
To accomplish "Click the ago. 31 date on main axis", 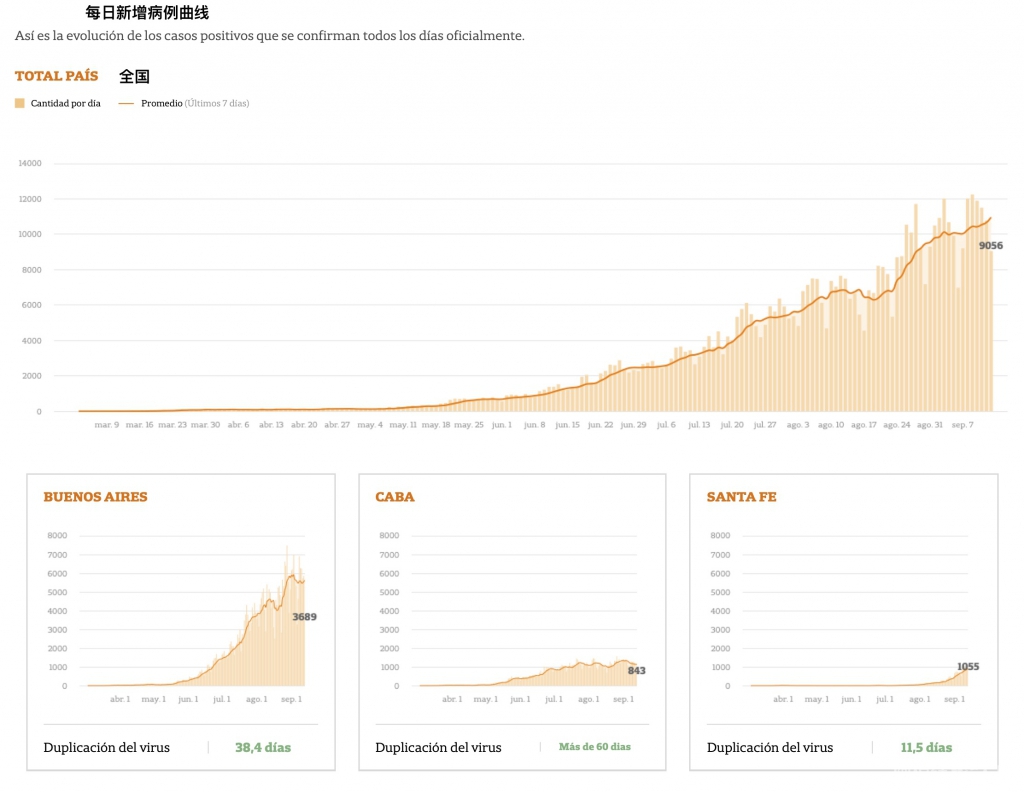I will click(929, 425).
